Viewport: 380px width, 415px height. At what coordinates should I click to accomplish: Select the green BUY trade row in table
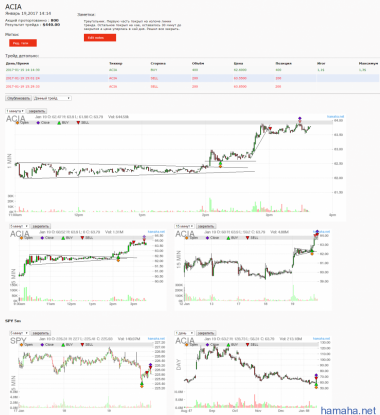(x=192, y=70)
